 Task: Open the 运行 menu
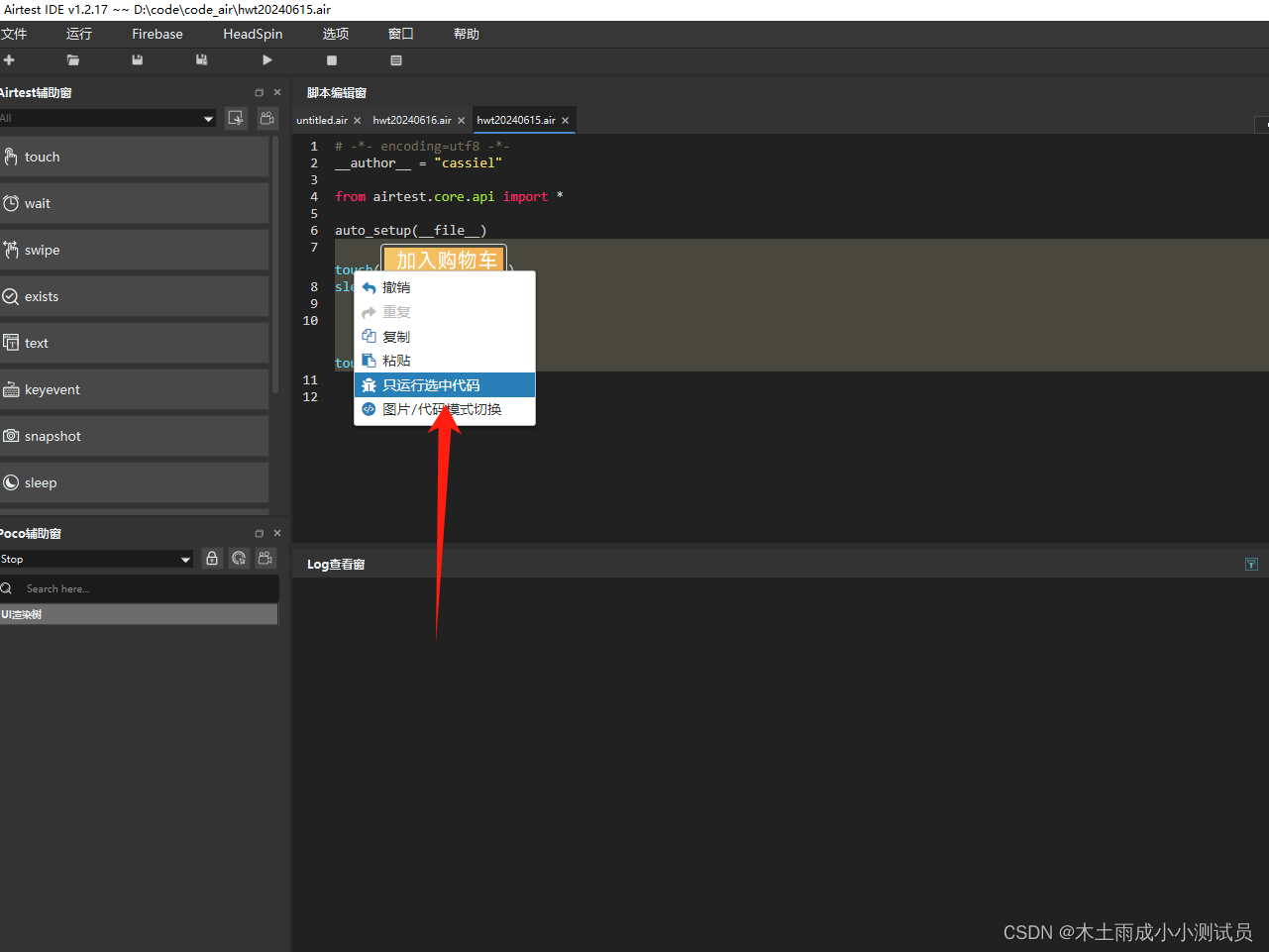pos(79,34)
